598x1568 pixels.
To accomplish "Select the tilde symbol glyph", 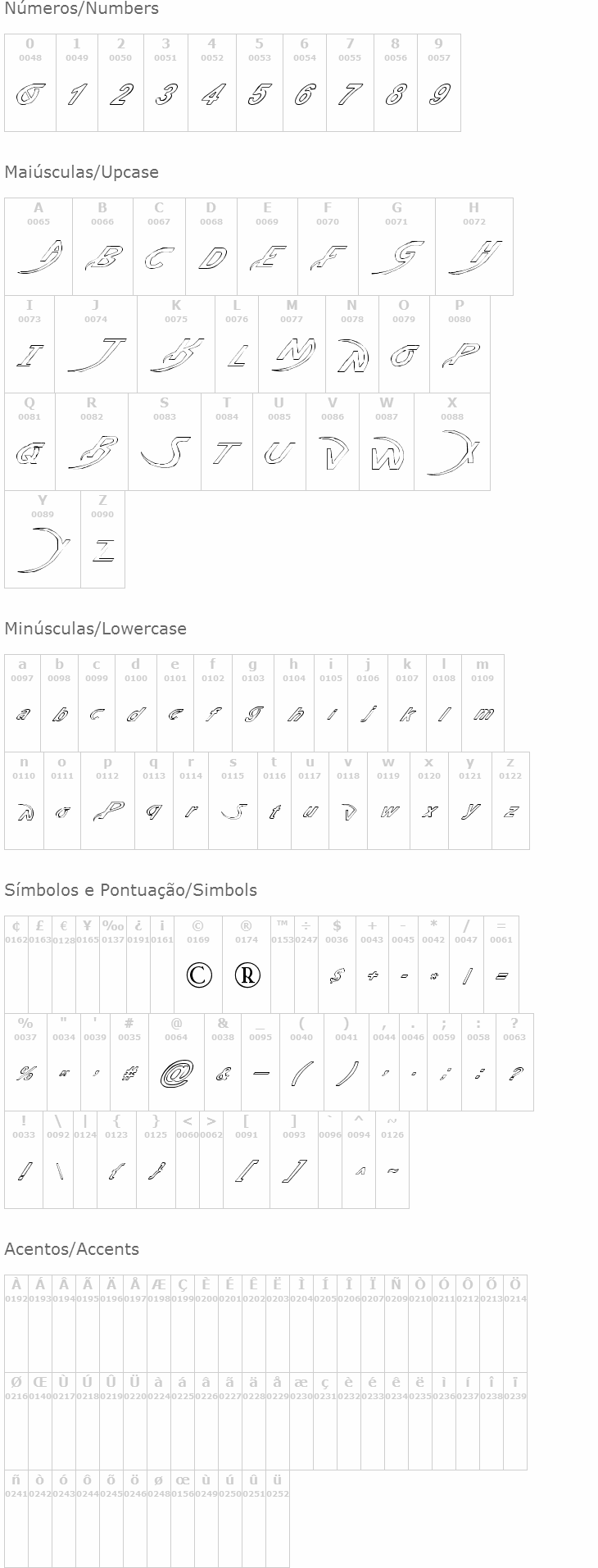I will pos(392,1170).
